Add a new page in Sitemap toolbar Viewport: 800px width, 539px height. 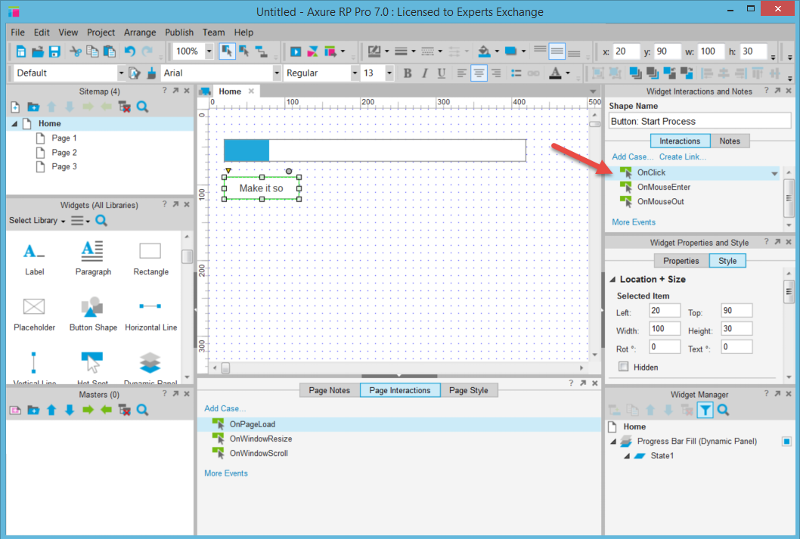point(16,107)
